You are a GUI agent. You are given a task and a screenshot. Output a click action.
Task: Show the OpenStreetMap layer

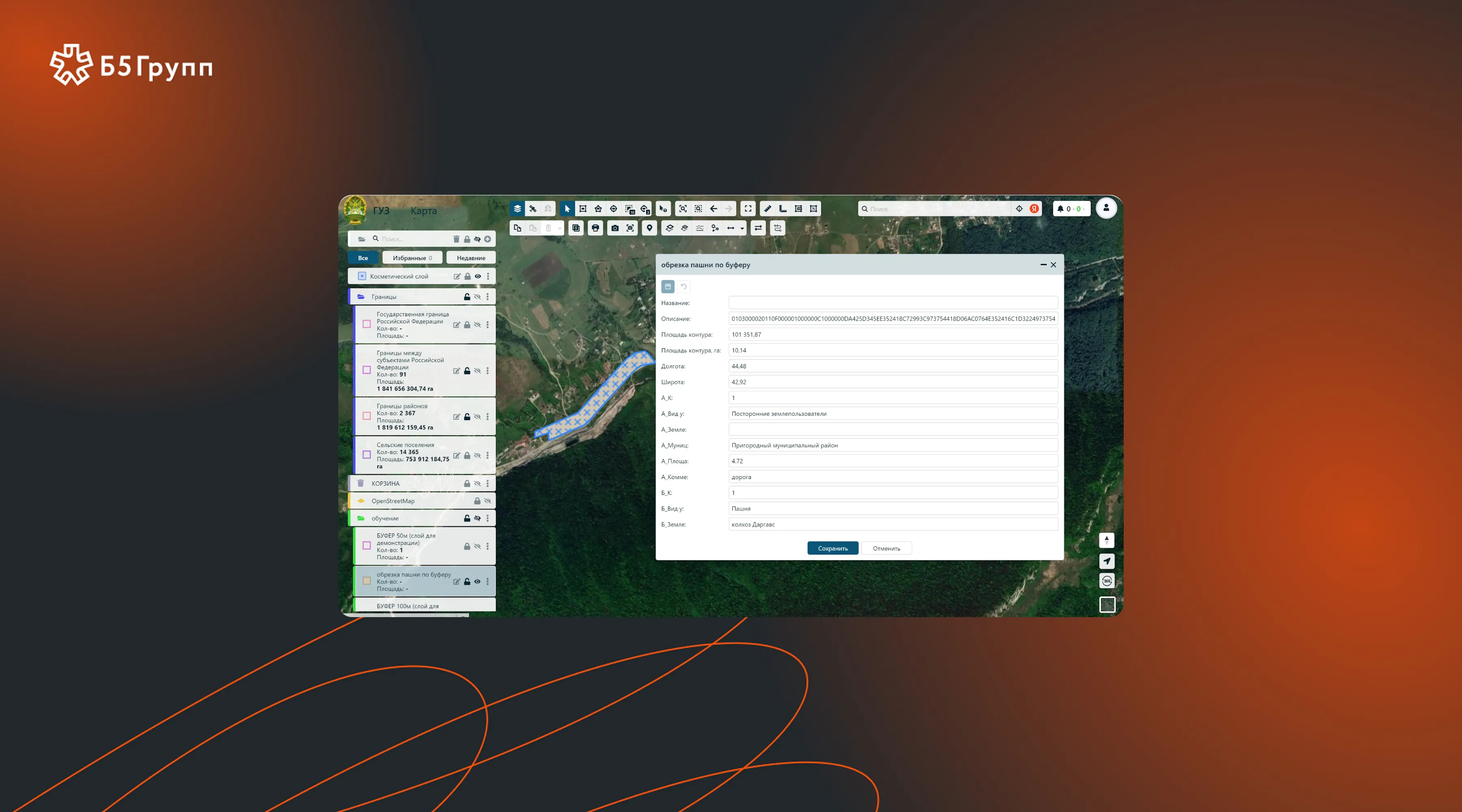tap(487, 501)
